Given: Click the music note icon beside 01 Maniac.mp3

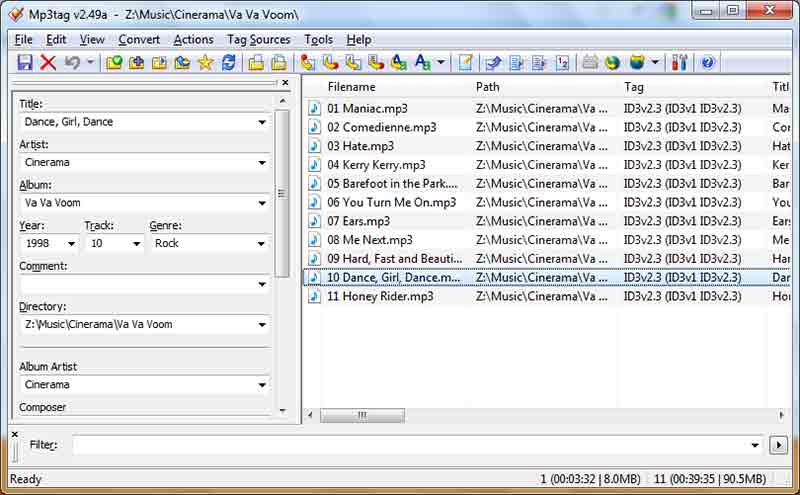Looking at the screenshot, I should [x=314, y=108].
